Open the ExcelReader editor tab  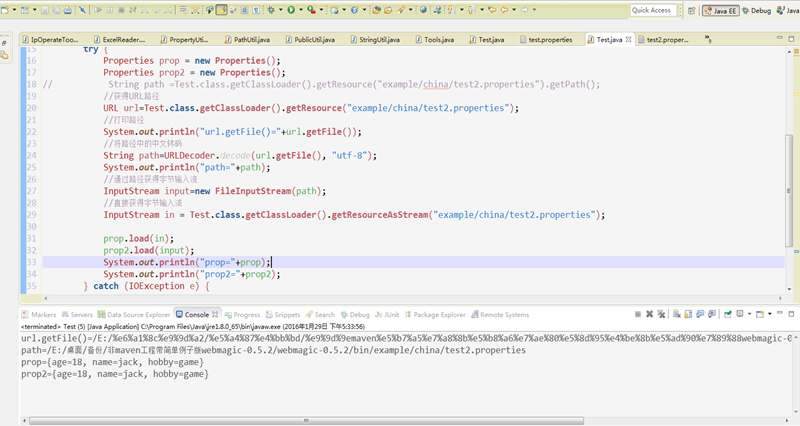119,39
